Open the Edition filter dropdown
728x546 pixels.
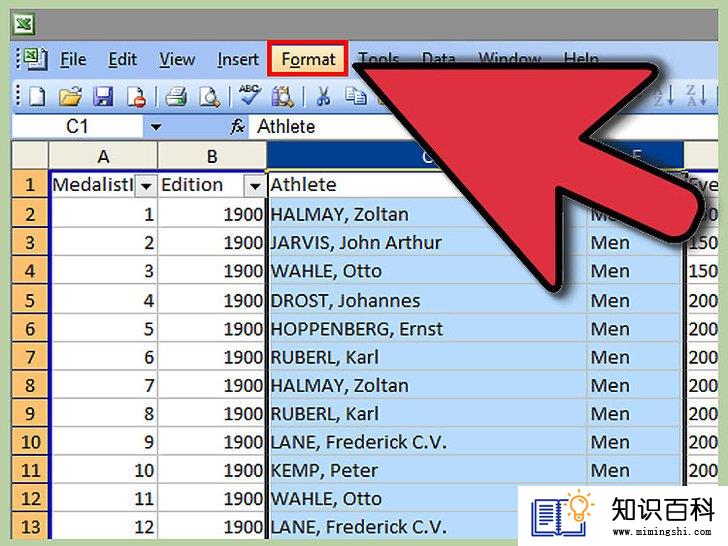(x=254, y=187)
